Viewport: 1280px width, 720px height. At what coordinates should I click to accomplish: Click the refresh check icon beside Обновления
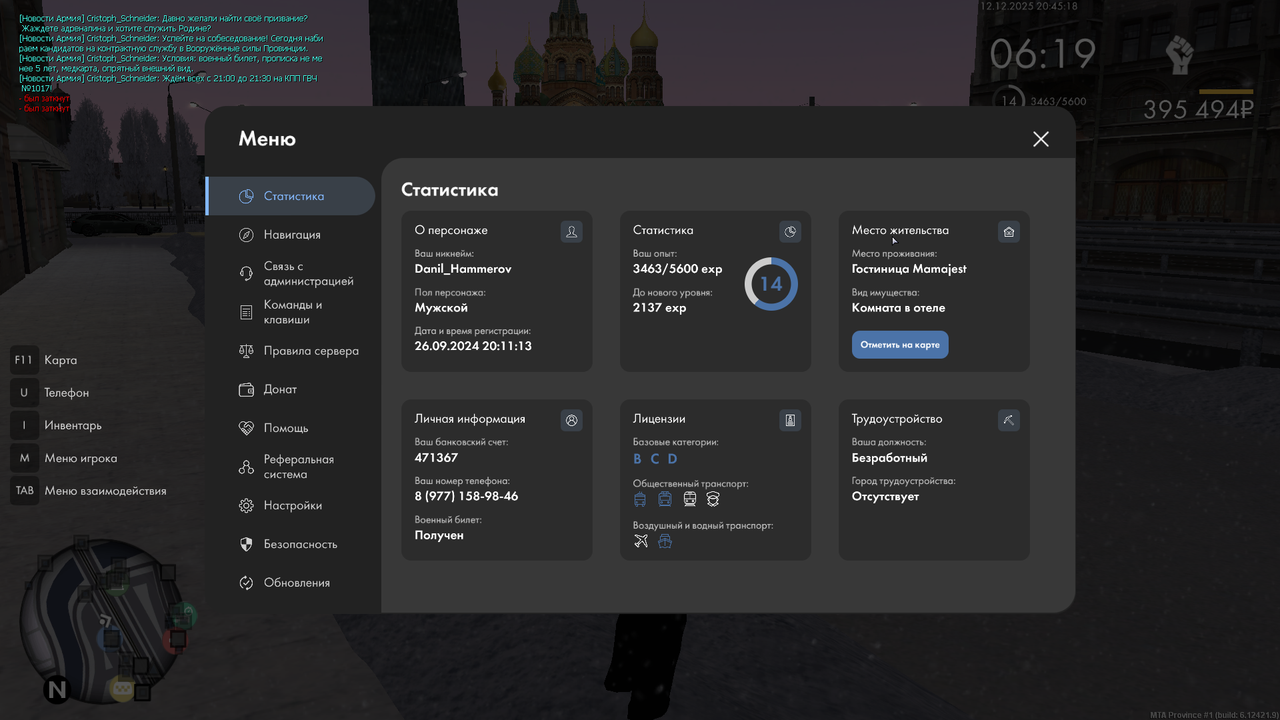click(x=246, y=583)
